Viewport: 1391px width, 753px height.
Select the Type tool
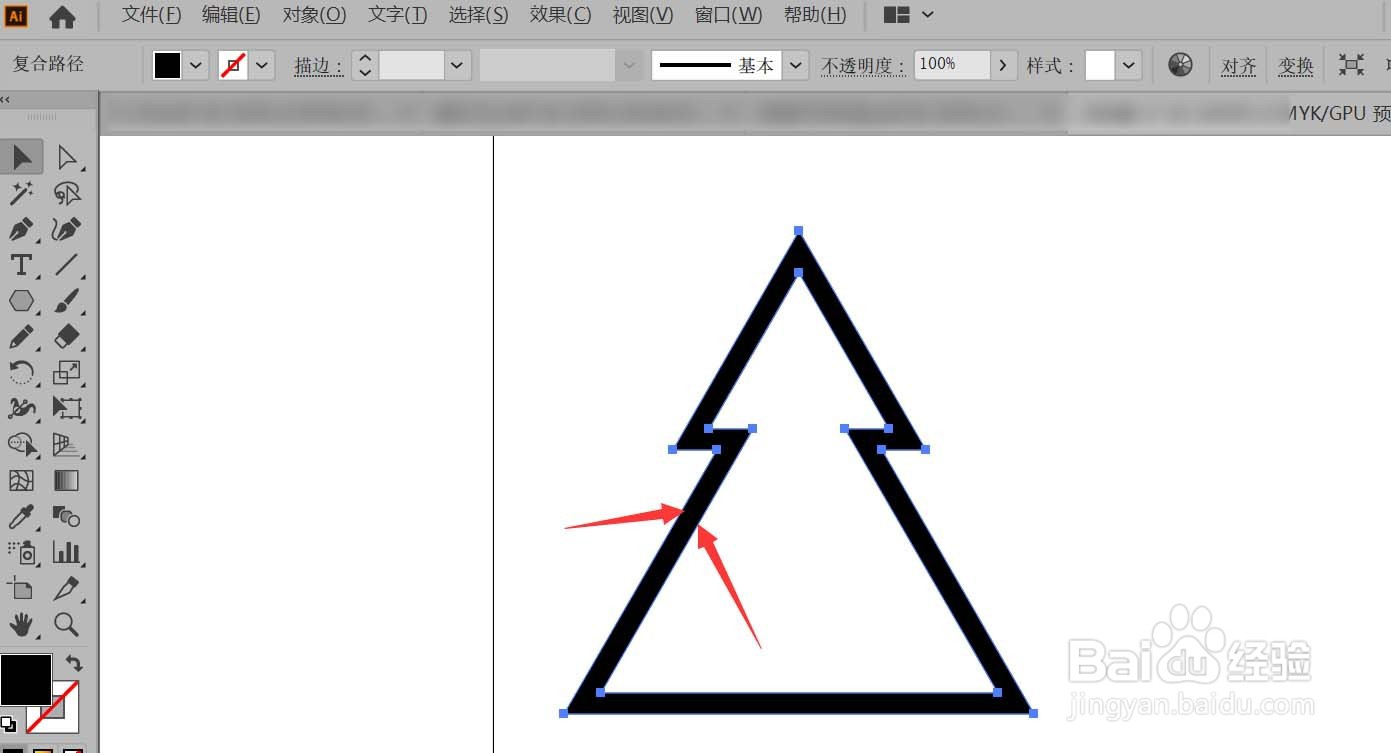pos(22,265)
